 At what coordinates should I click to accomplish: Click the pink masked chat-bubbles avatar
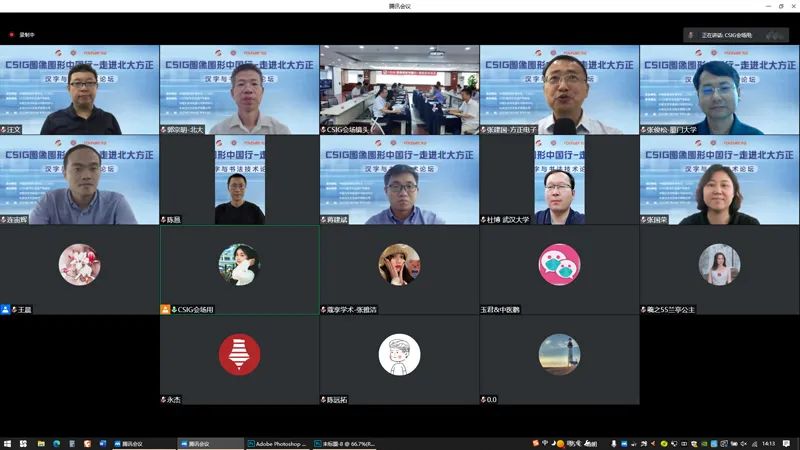pyautogui.click(x=559, y=264)
